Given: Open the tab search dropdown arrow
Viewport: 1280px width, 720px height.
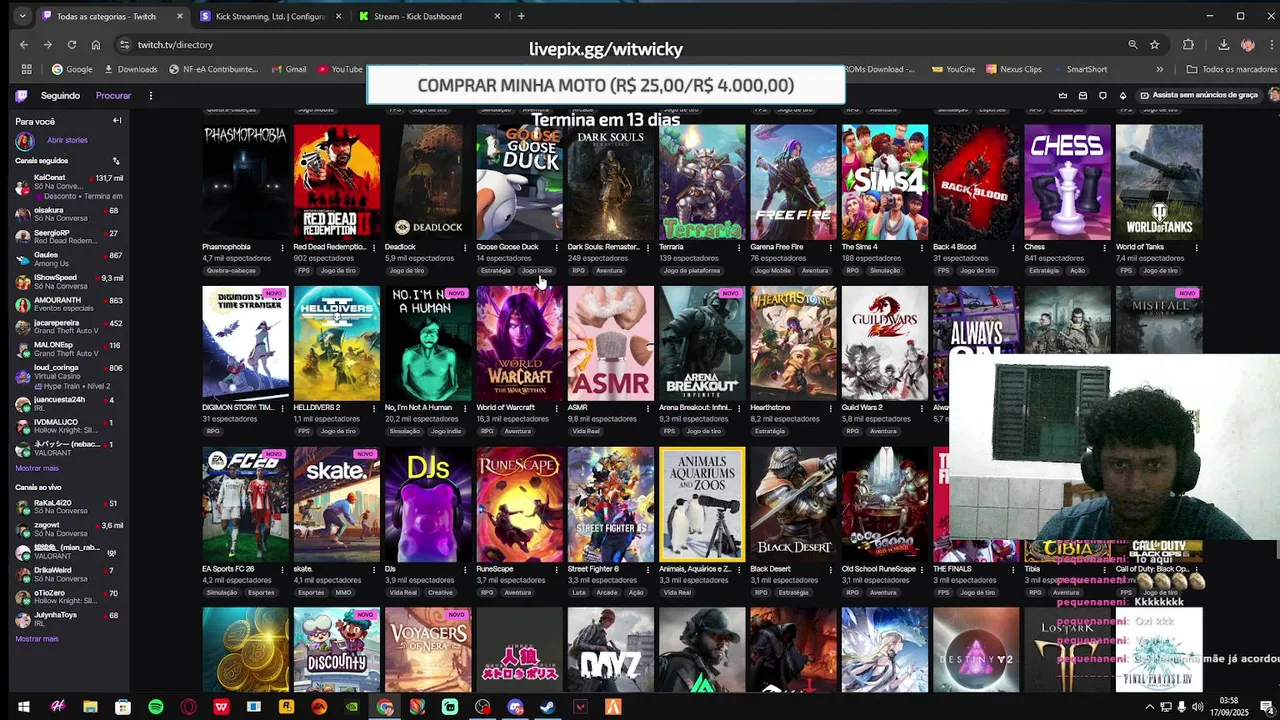Looking at the screenshot, I should (x=22, y=16).
